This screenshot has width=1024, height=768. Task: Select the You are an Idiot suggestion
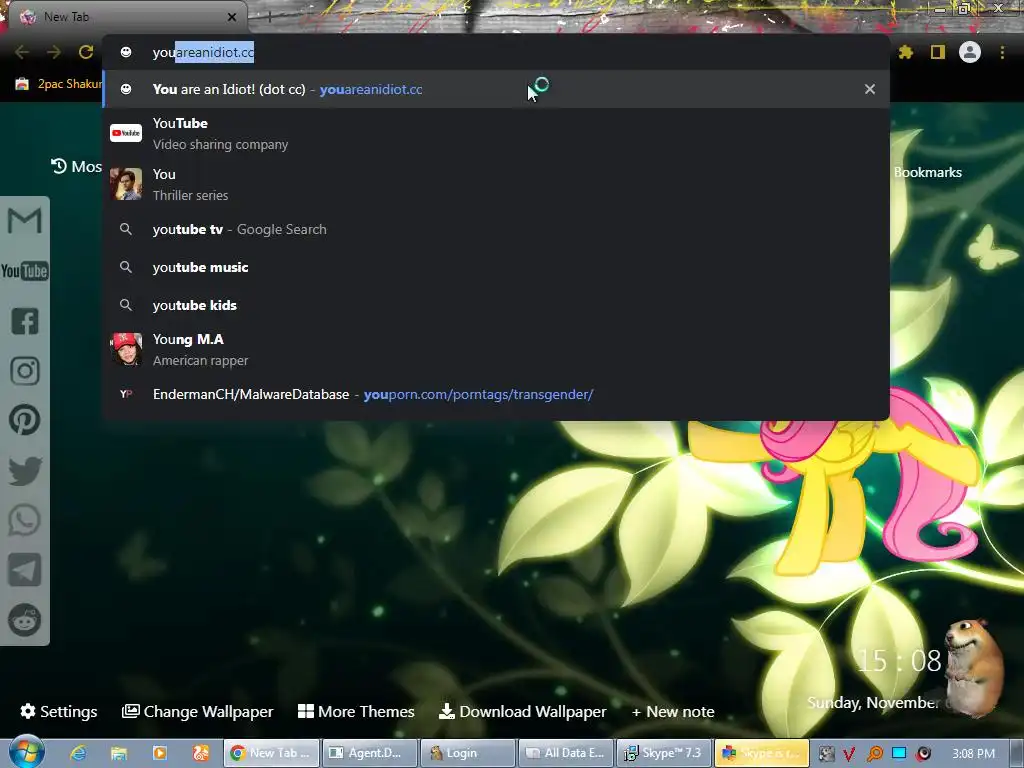(496, 89)
